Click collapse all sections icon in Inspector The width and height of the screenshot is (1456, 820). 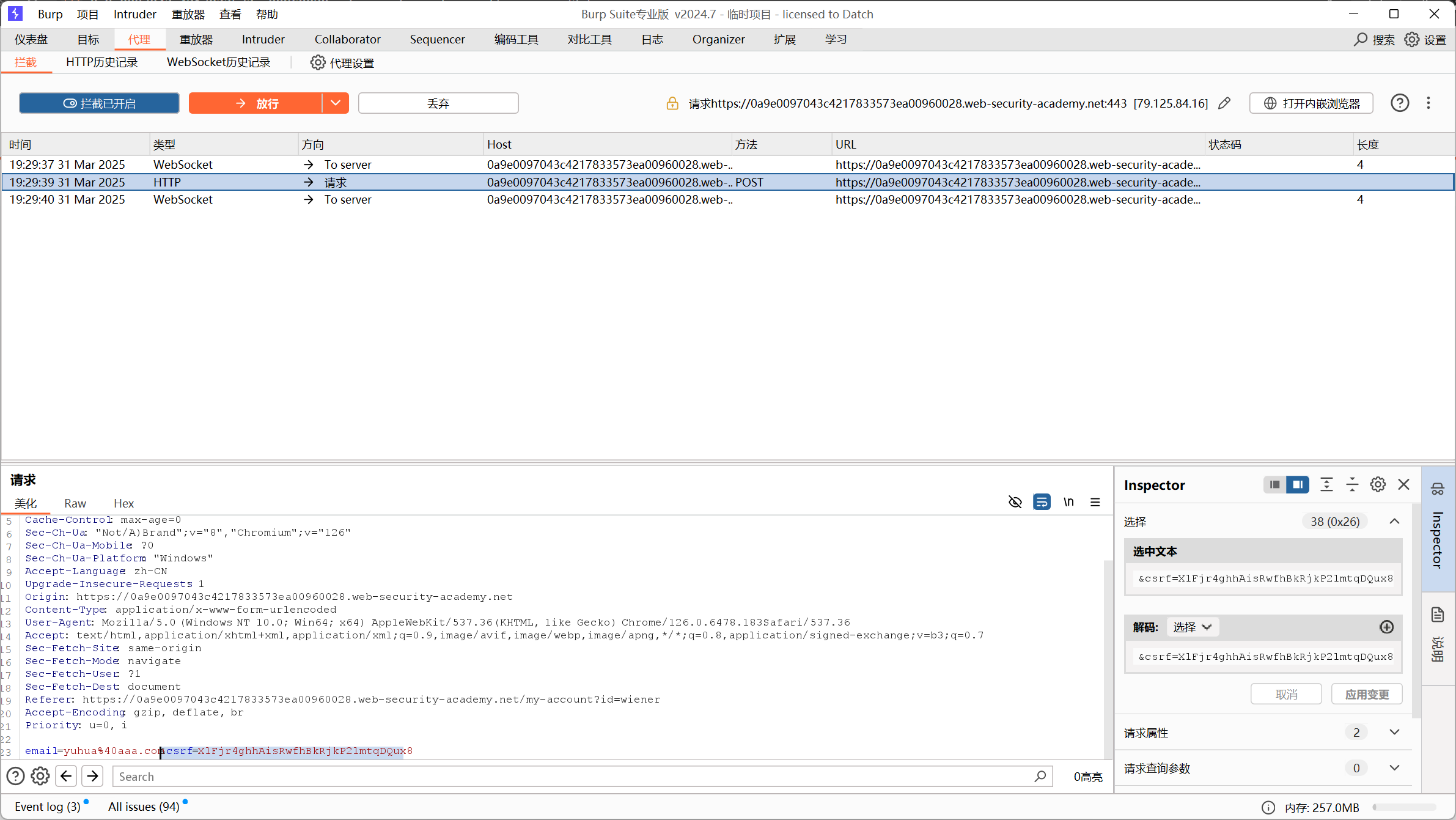pos(1352,485)
